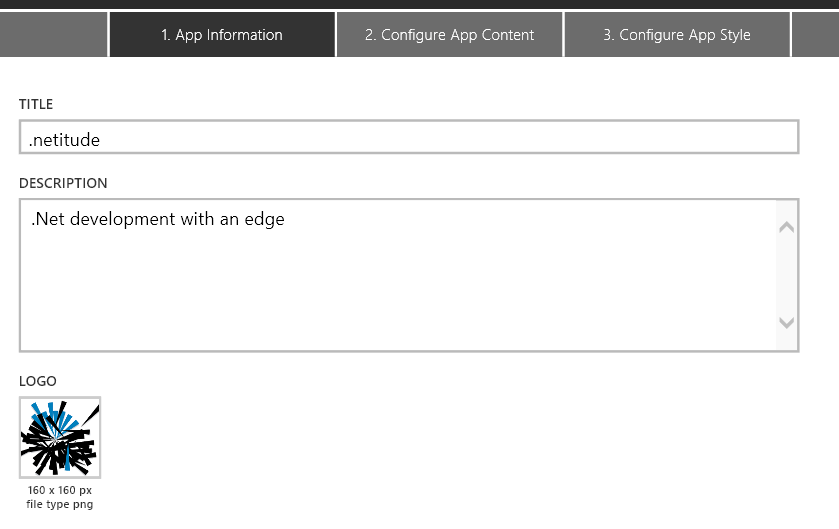Click the description scrollbar up arrow
The width and height of the screenshot is (839, 529).
click(786, 227)
